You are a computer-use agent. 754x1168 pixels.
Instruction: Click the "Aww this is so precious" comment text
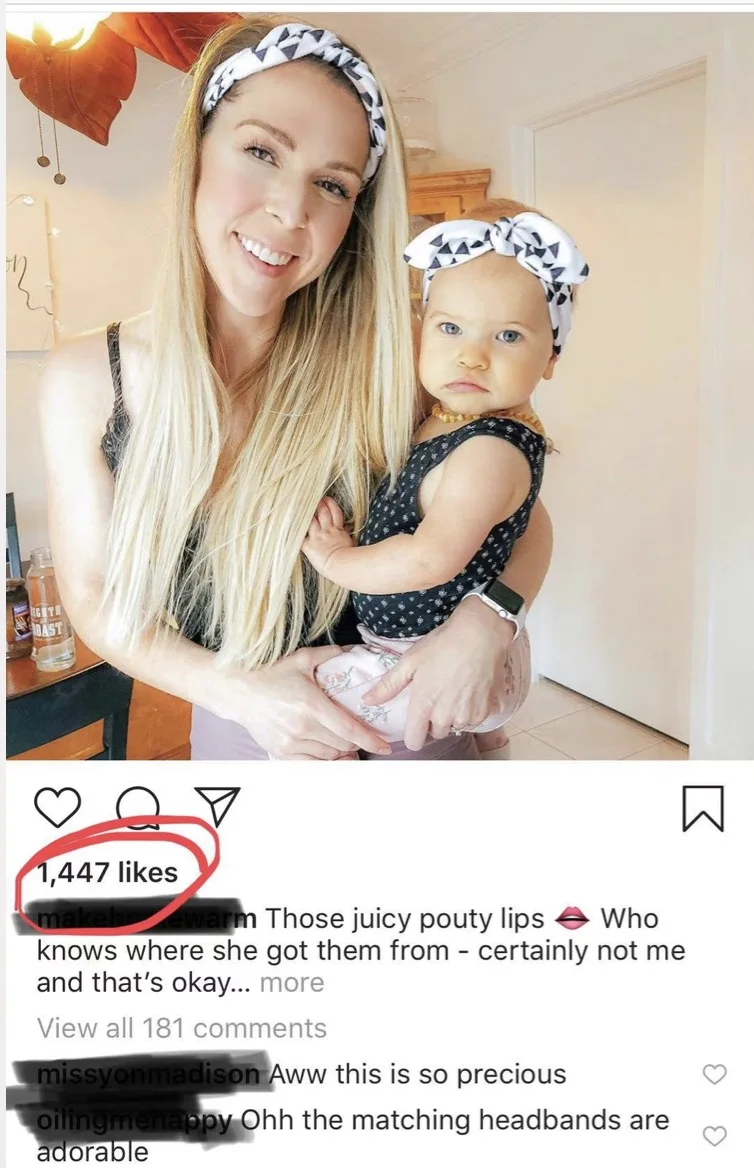coord(422,1074)
